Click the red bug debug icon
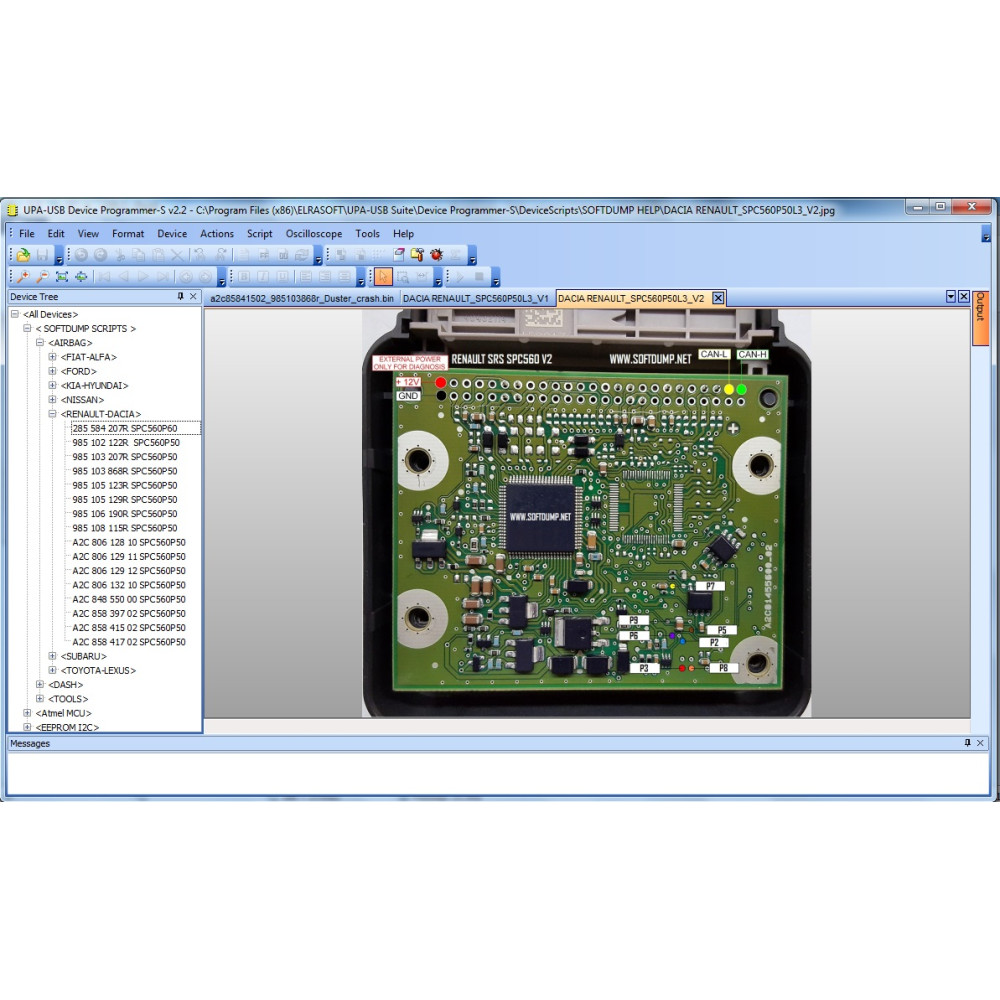The image size is (1000, 1000). pyautogui.click(x=436, y=255)
